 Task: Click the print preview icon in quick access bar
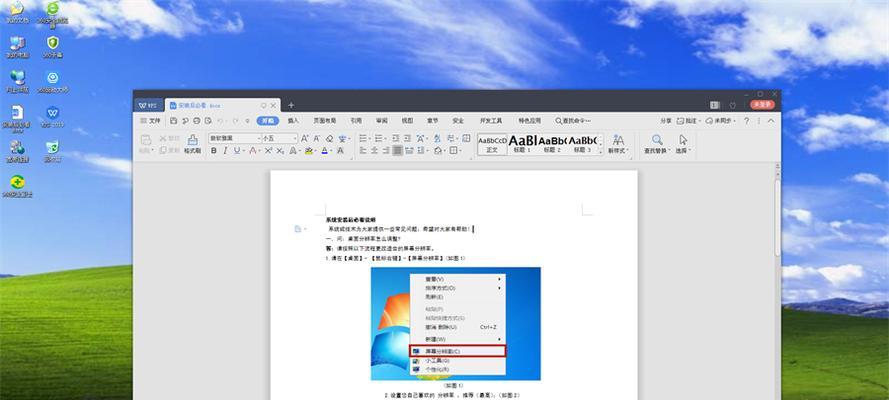pos(208,121)
